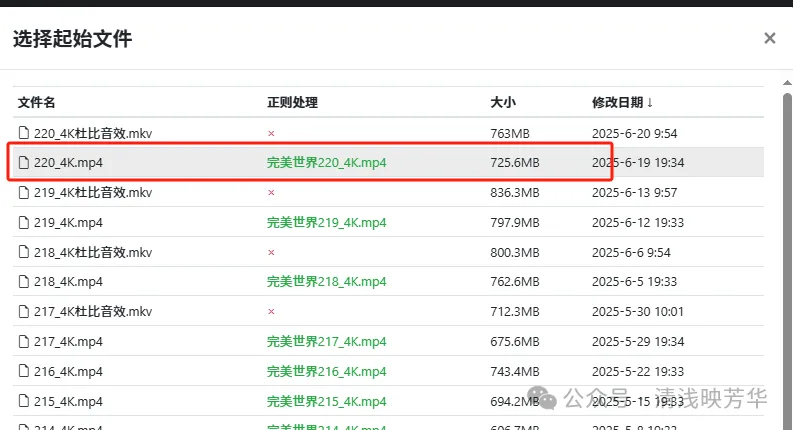Select file name 216_4K.mp4
This screenshot has width=793, height=430.
pos(68,371)
